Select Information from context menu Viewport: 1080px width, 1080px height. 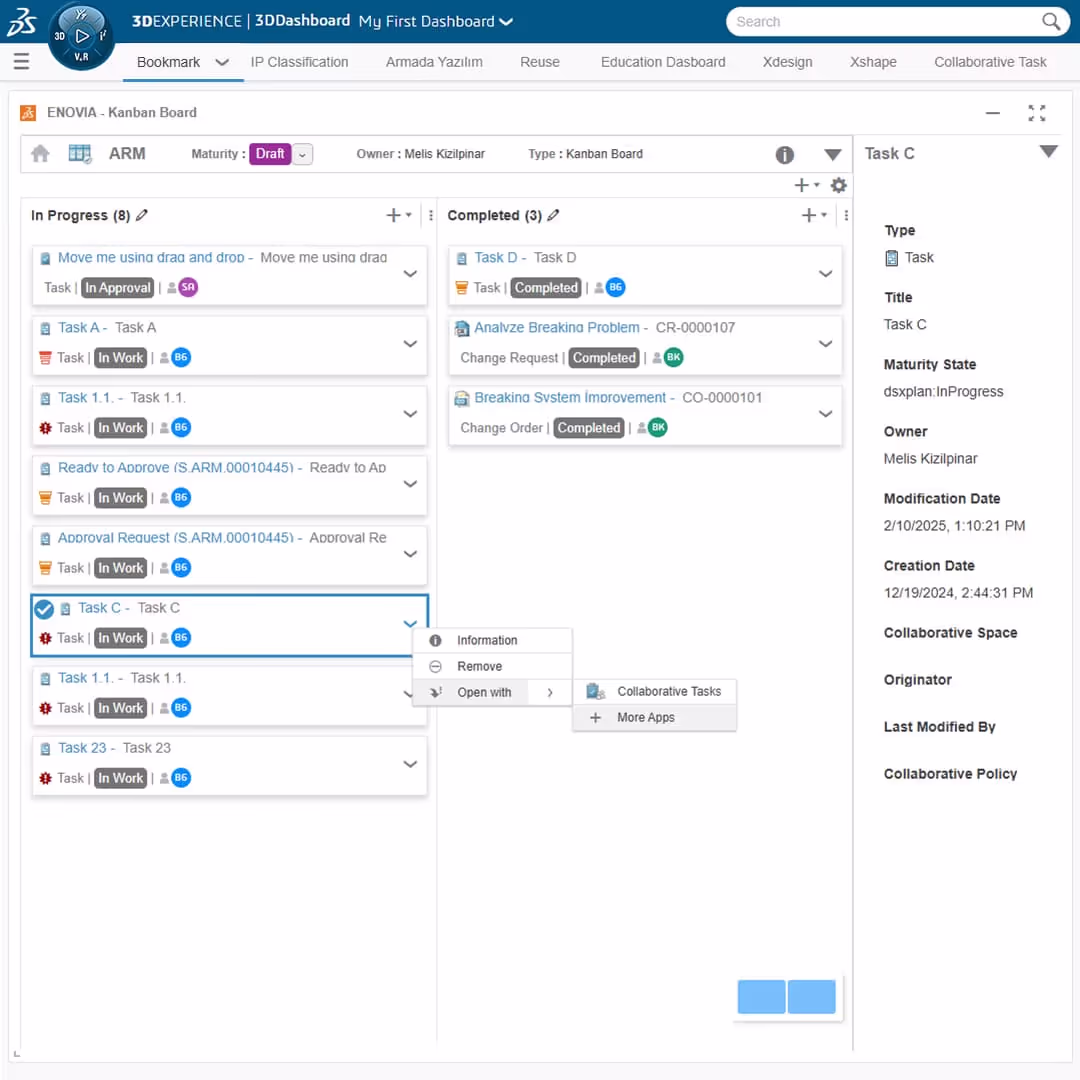[x=492, y=641]
